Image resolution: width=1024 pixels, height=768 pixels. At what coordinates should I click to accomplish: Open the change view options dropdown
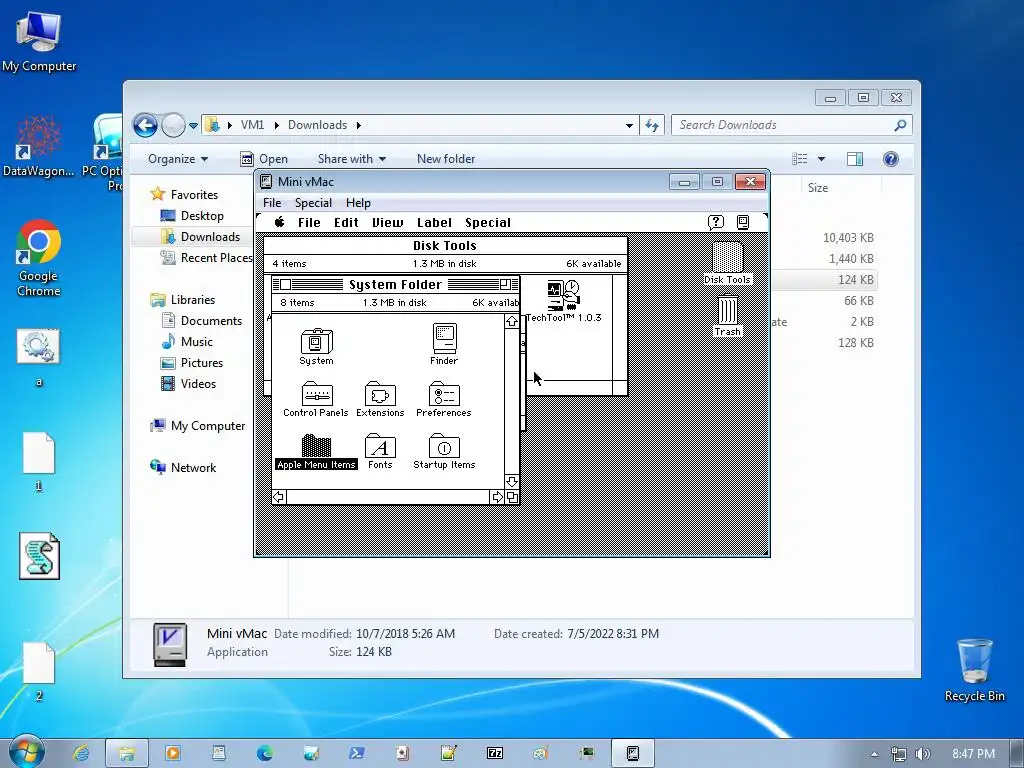(x=822, y=159)
